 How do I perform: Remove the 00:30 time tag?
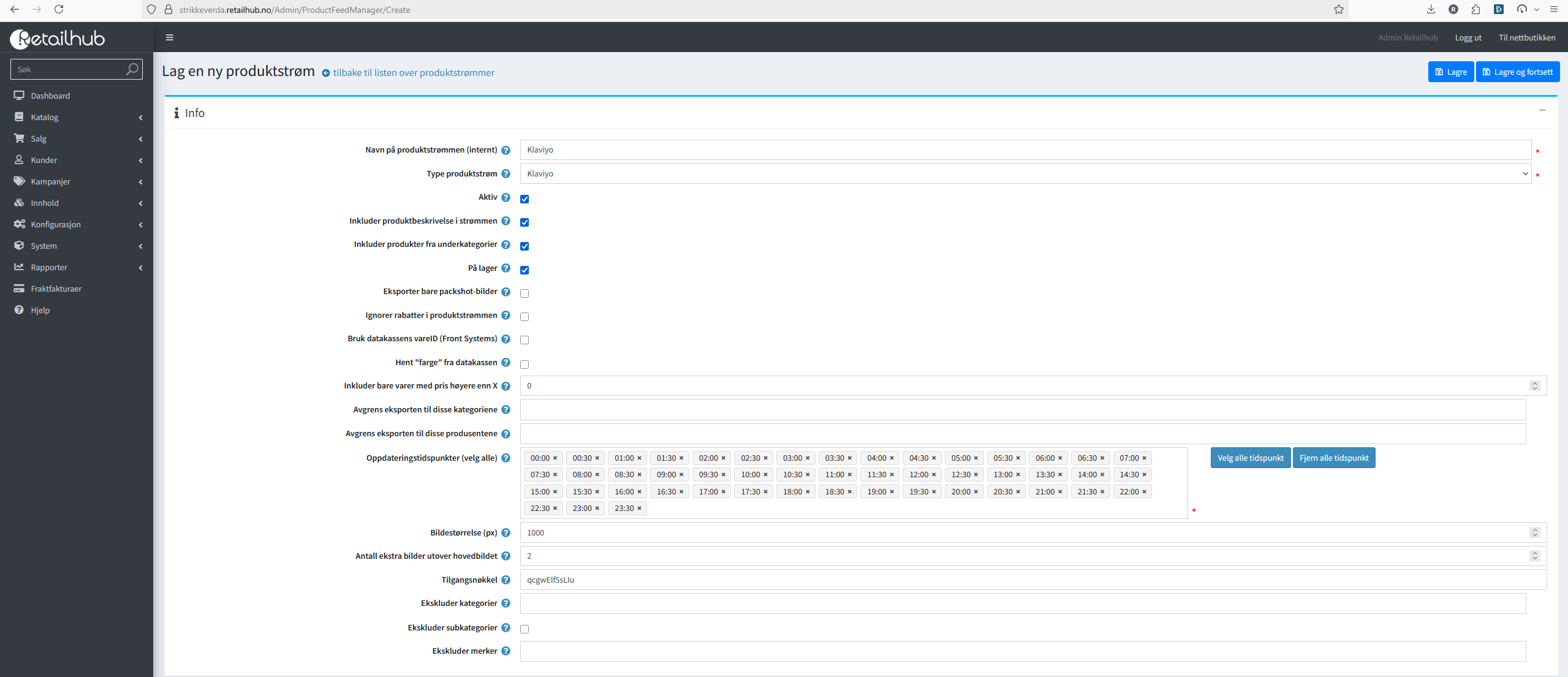[x=597, y=458]
